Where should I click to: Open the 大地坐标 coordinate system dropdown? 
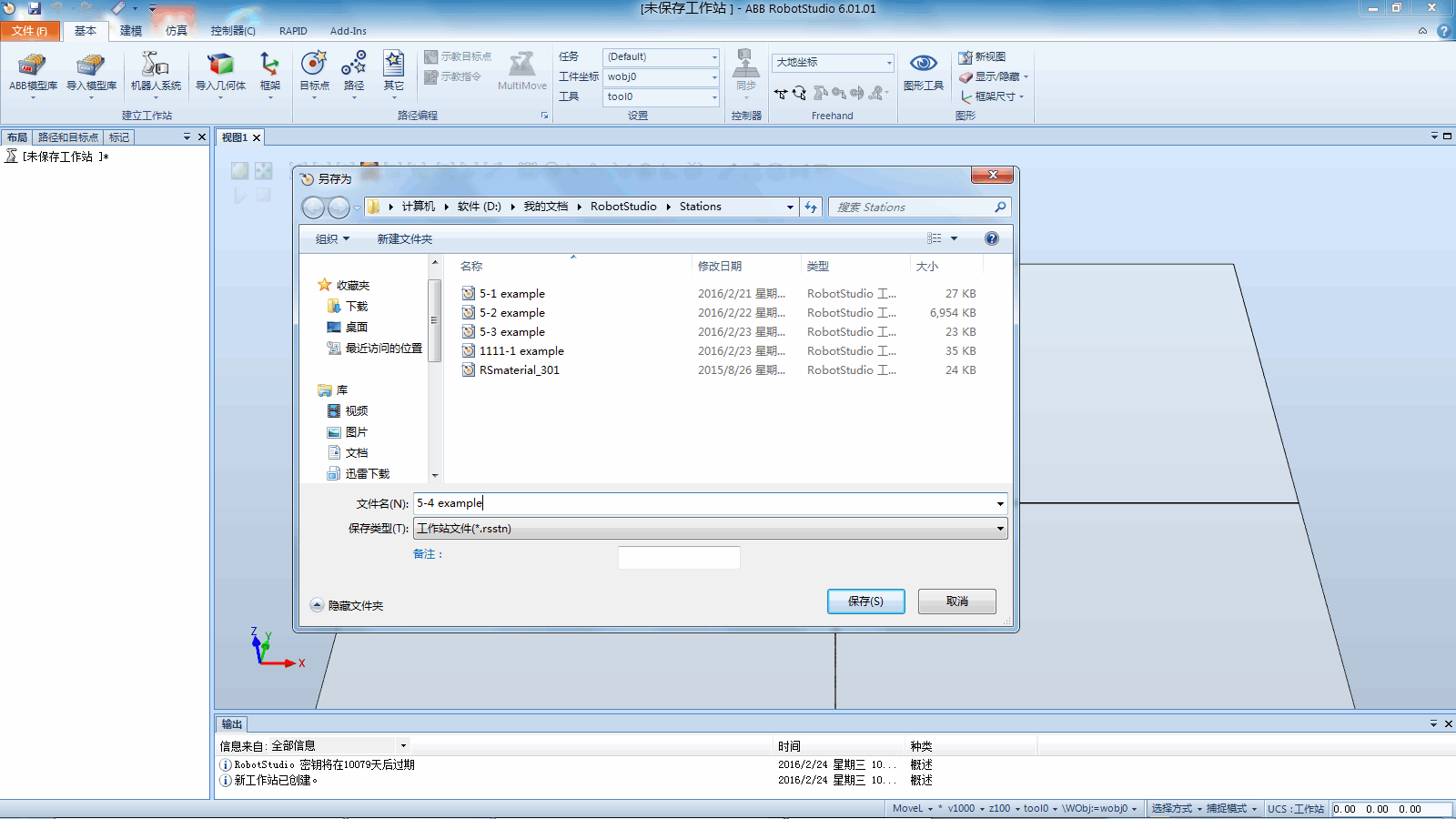(889, 63)
